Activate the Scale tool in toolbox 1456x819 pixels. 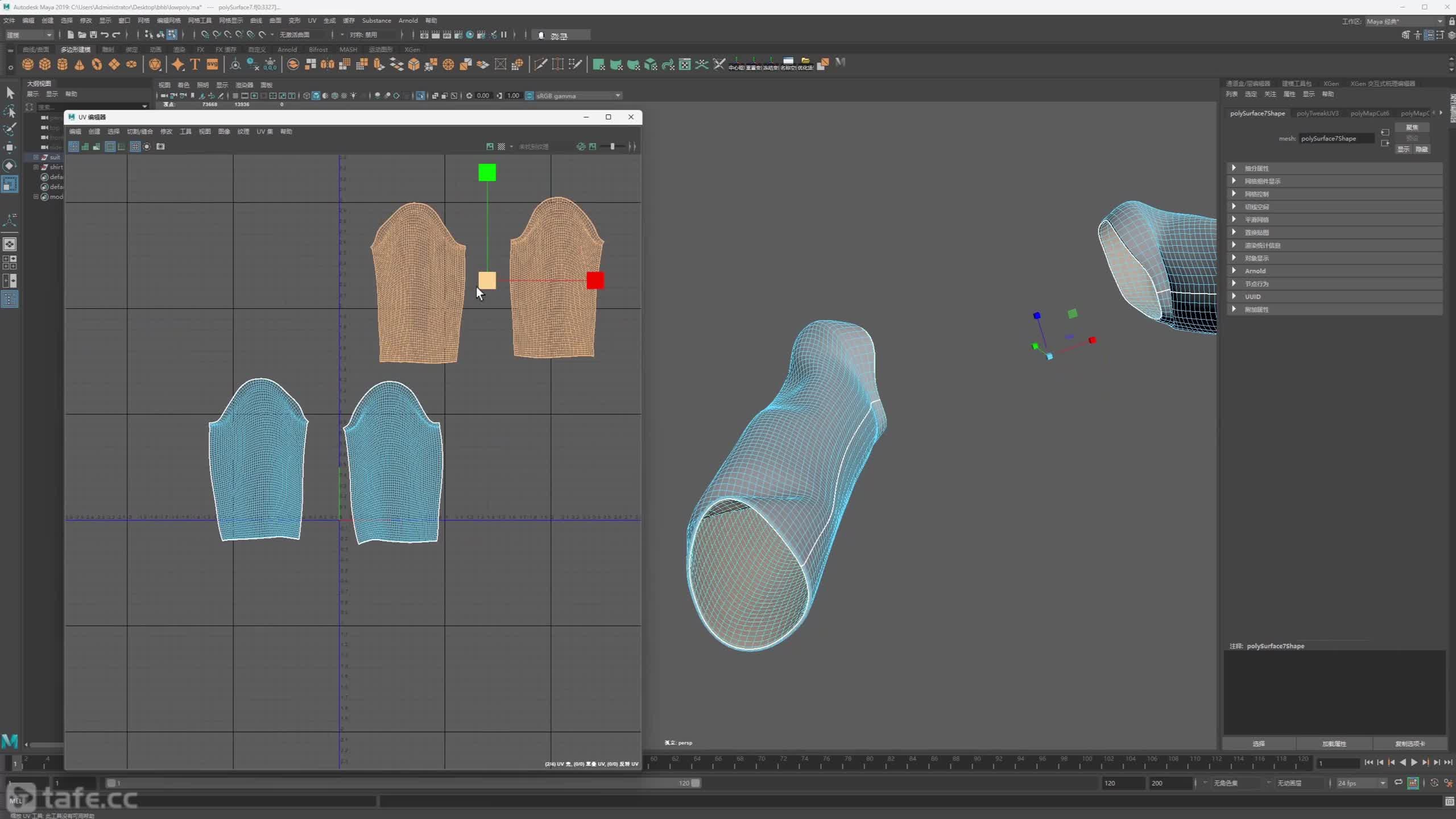[10, 184]
